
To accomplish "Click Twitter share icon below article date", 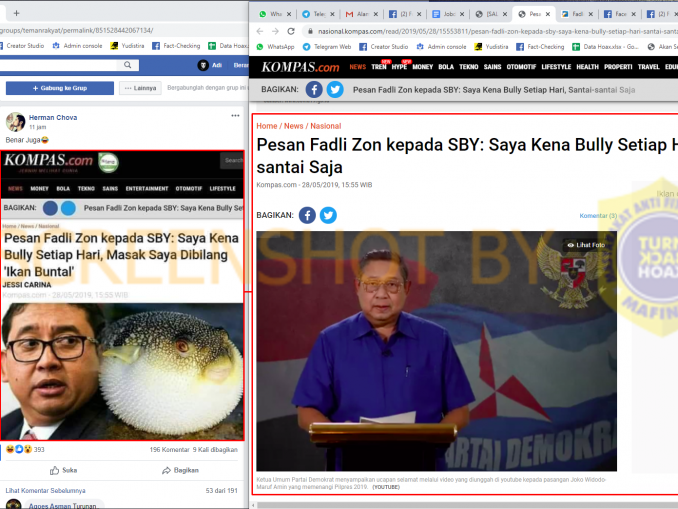I will click(328, 215).
